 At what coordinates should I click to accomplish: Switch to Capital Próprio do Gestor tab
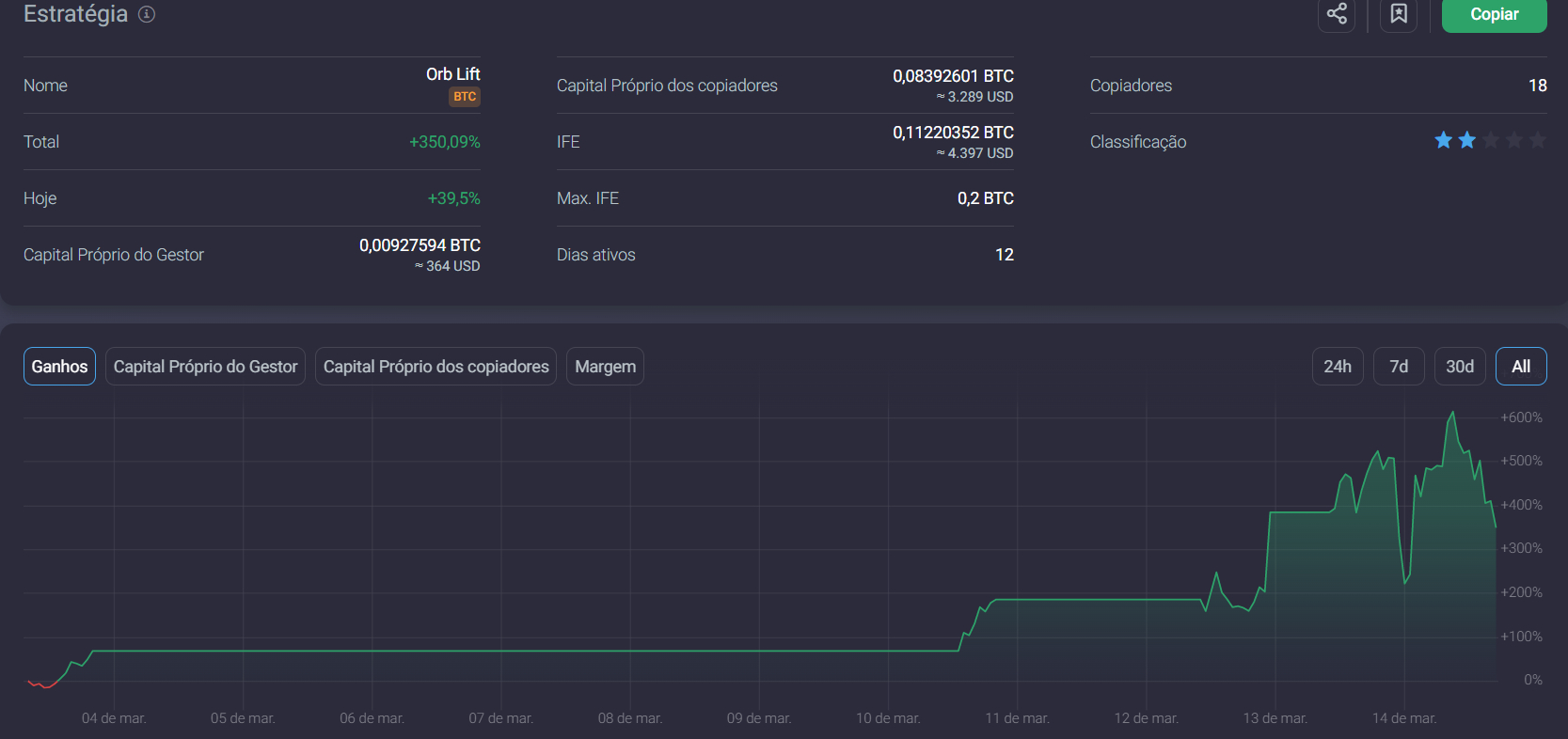click(205, 367)
